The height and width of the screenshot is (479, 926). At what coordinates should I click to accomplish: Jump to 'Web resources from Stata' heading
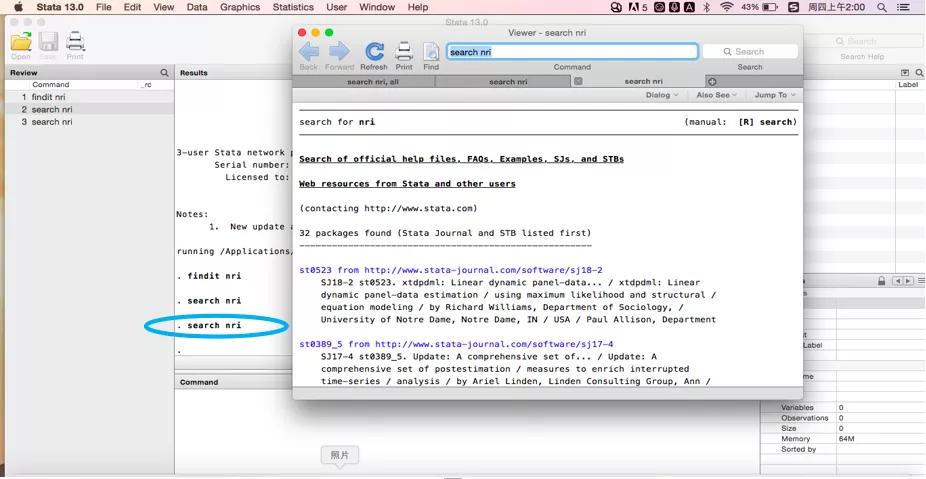pos(407,184)
